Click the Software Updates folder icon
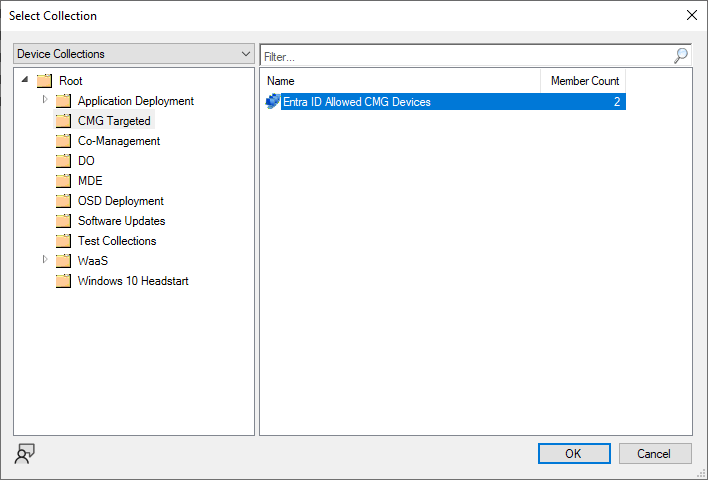The image size is (708, 480). pos(63,221)
